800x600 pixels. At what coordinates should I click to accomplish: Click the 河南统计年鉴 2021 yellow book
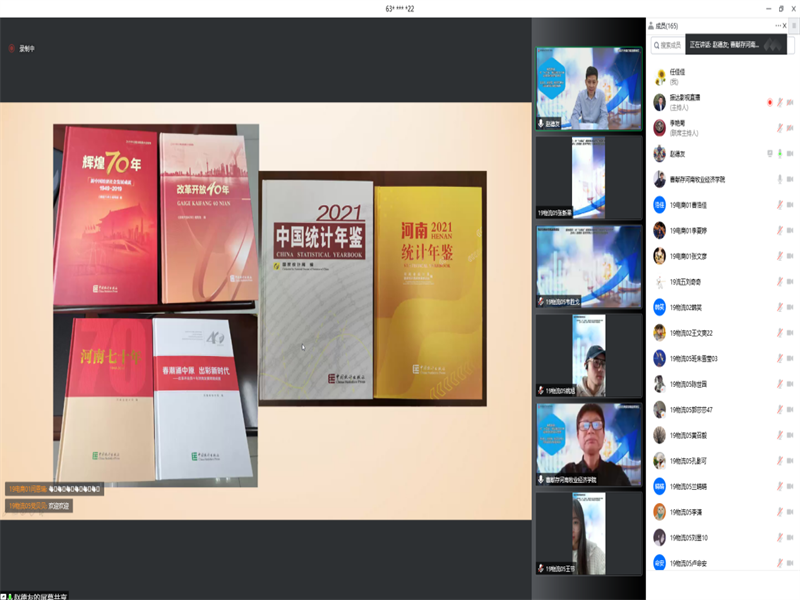click(x=428, y=295)
